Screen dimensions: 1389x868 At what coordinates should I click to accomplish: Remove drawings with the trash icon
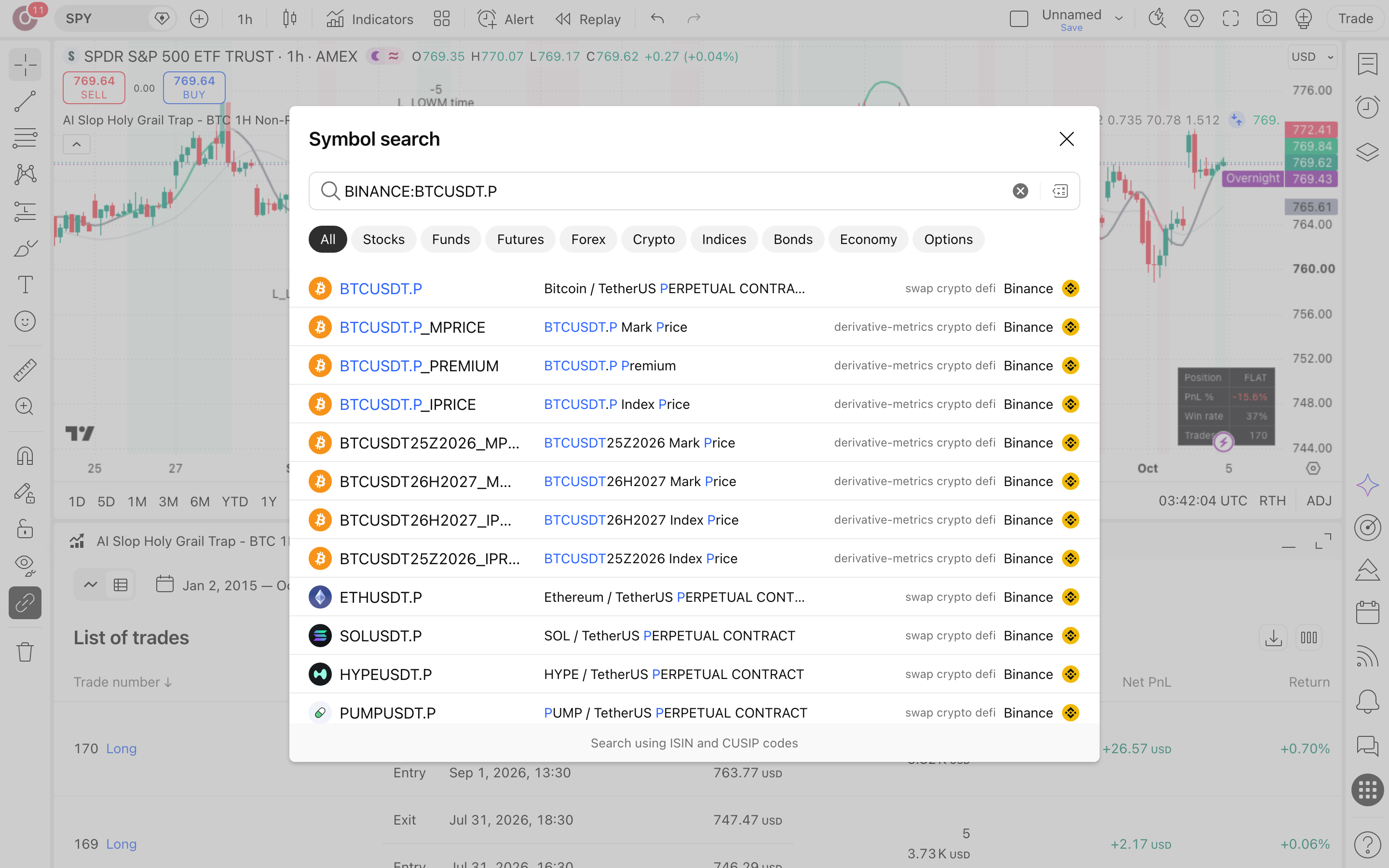coord(25,651)
